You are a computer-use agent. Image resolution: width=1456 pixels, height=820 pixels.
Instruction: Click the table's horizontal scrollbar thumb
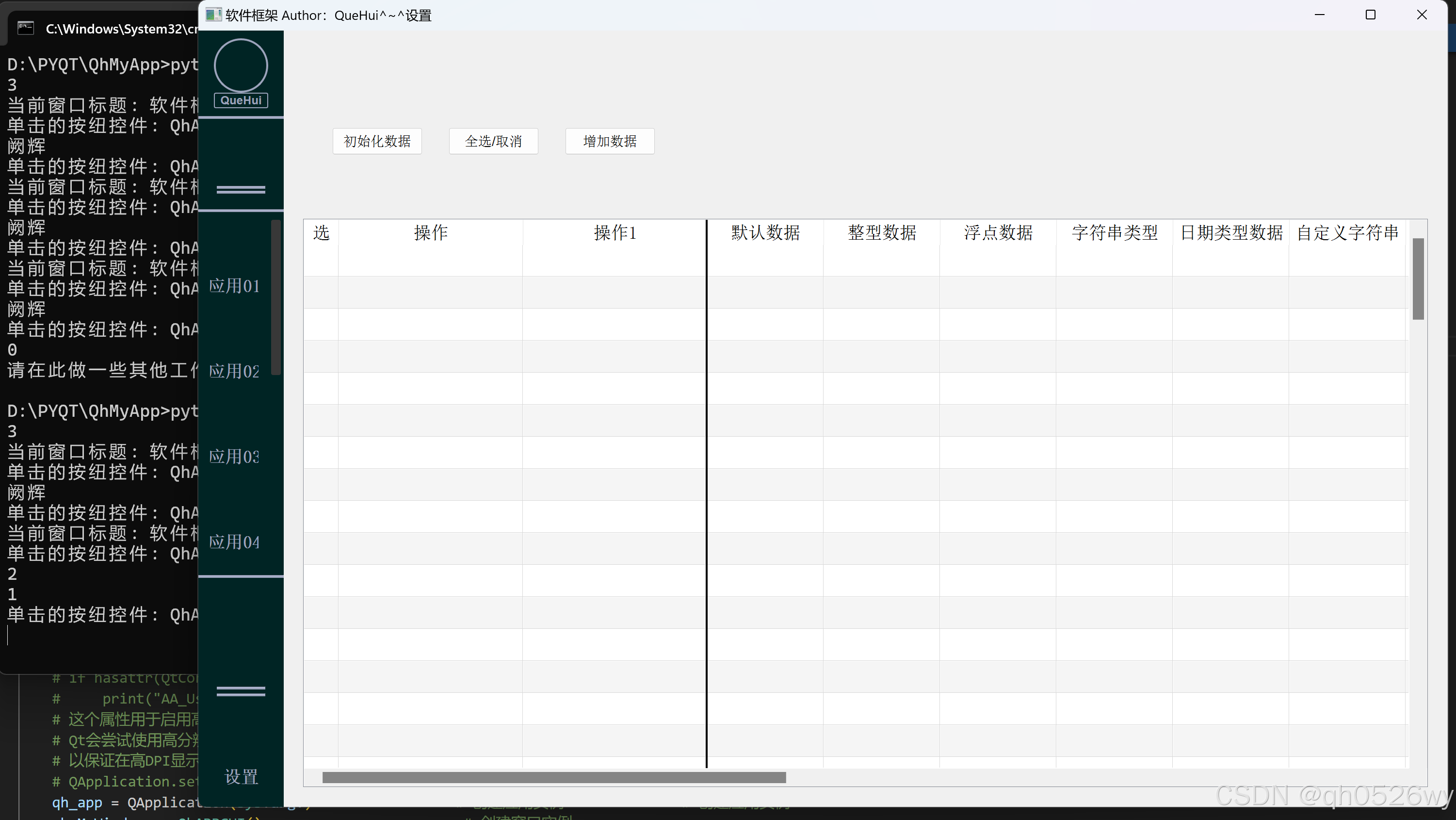(554, 778)
